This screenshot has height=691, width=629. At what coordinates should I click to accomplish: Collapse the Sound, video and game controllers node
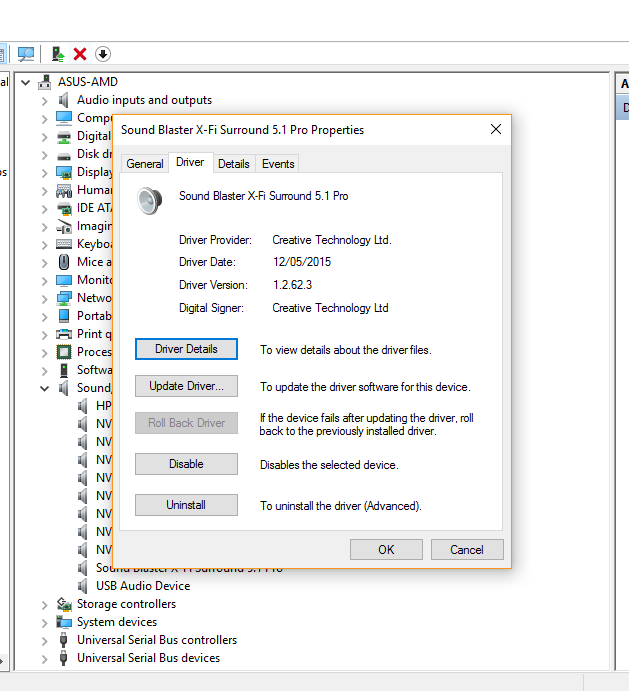(x=45, y=388)
